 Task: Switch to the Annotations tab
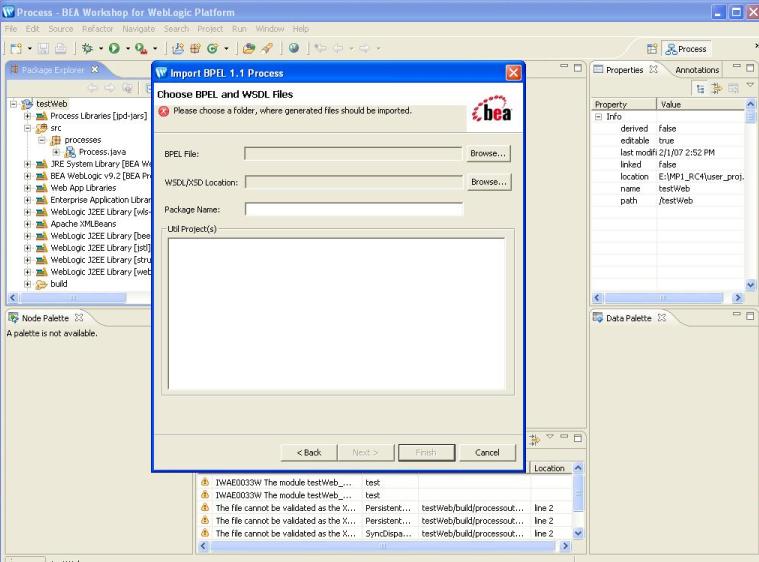point(697,70)
